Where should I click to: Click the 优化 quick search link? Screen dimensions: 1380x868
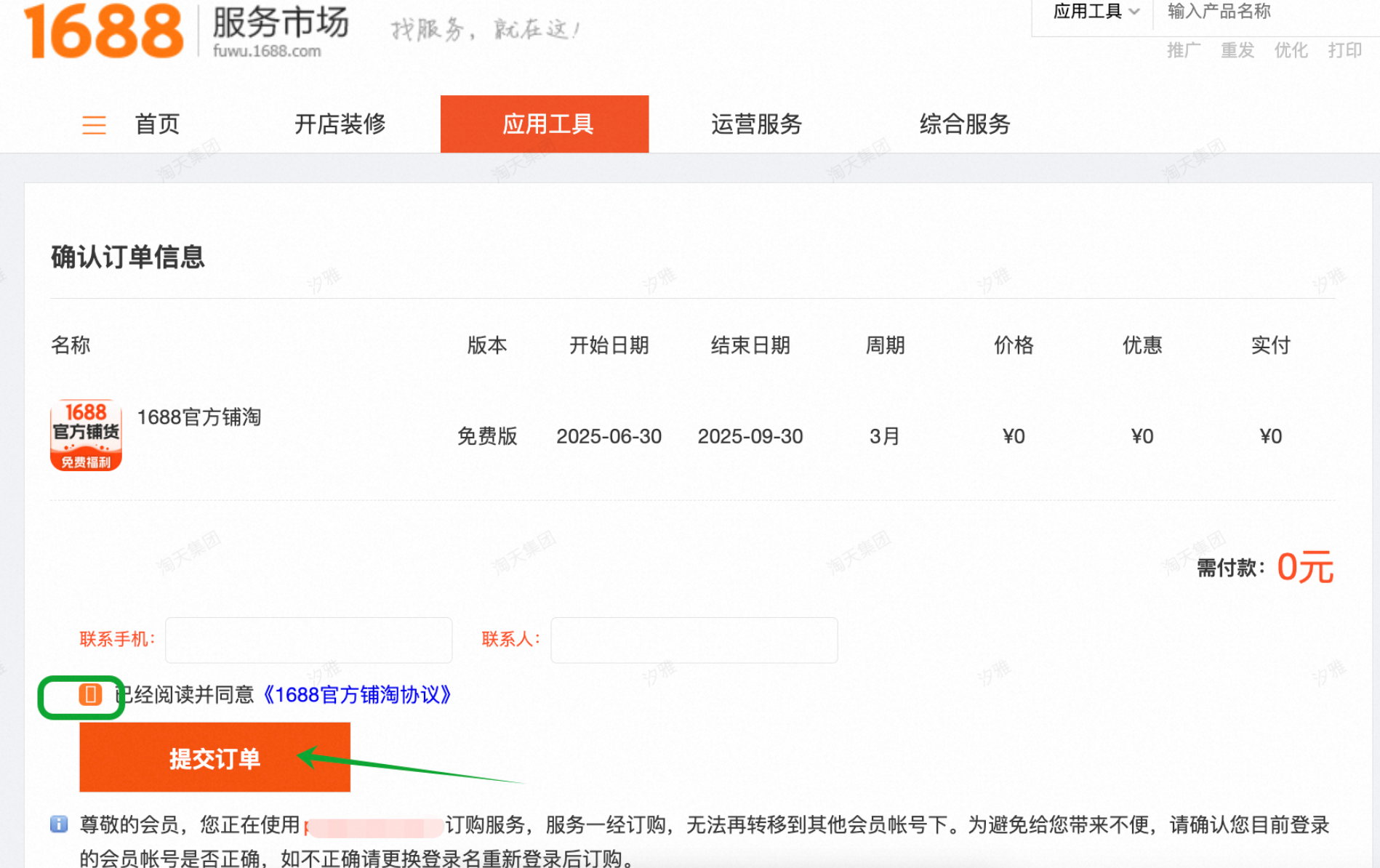coord(1291,50)
